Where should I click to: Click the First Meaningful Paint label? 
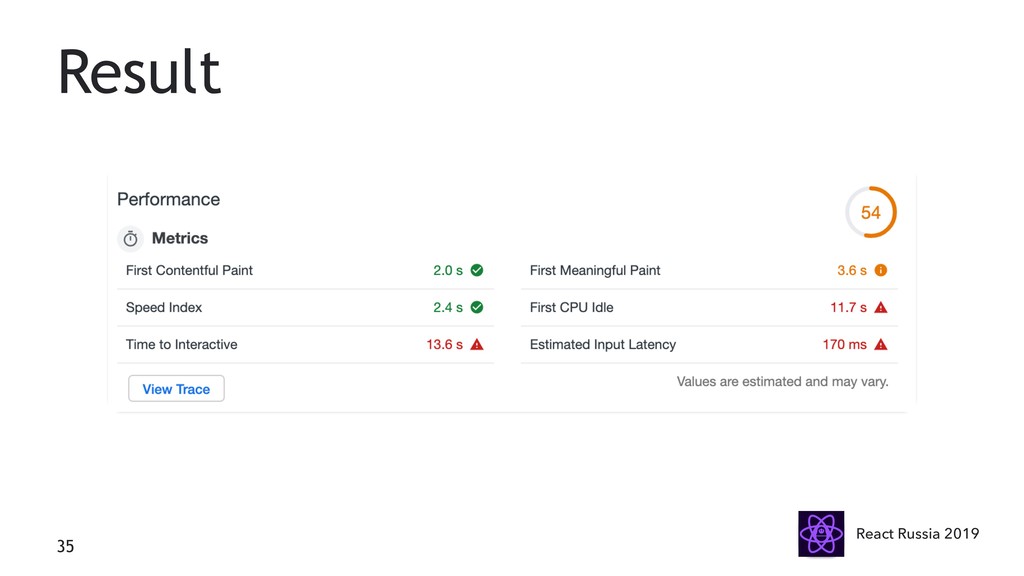click(x=595, y=270)
